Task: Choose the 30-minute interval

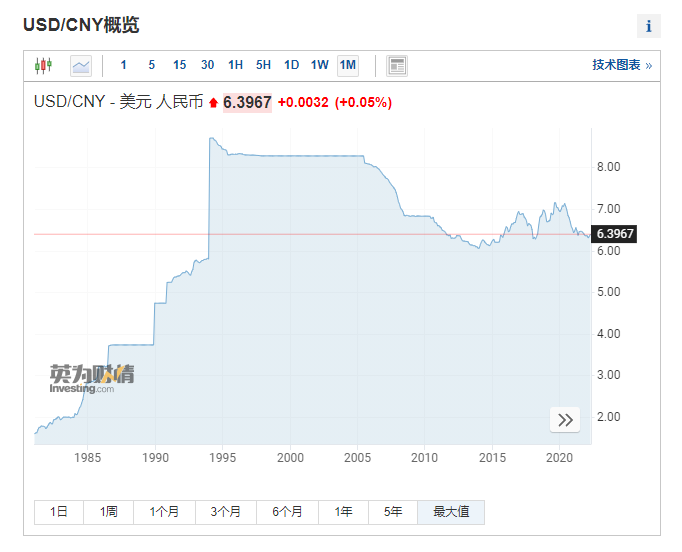Action: [207, 66]
